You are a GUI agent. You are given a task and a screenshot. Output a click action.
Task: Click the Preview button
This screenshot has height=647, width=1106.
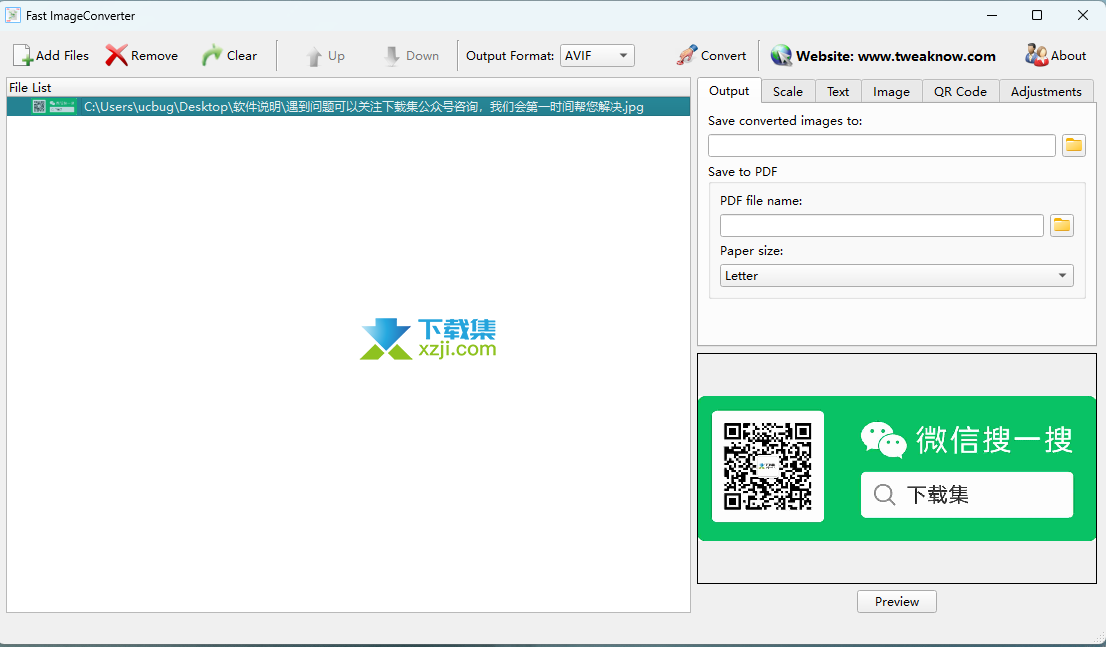point(897,602)
